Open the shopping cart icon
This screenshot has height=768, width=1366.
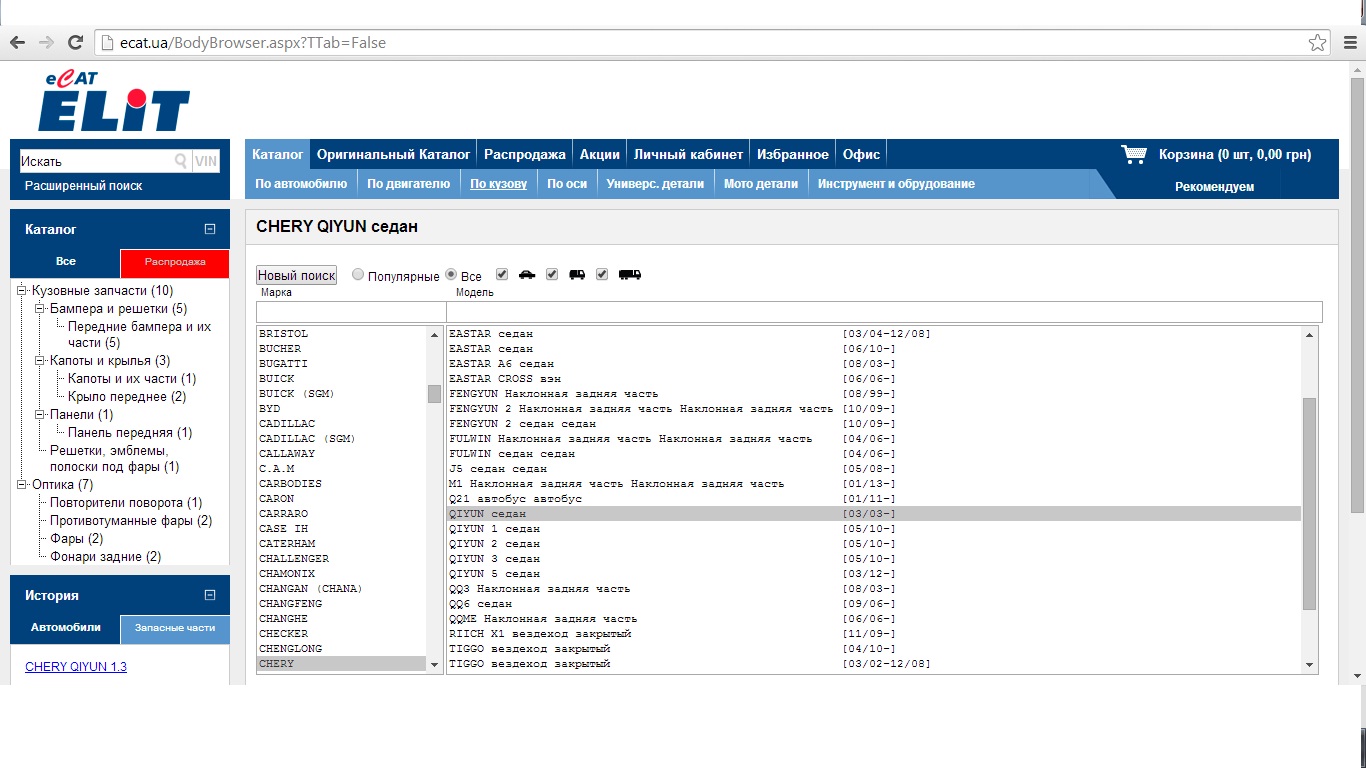[x=1134, y=154]
